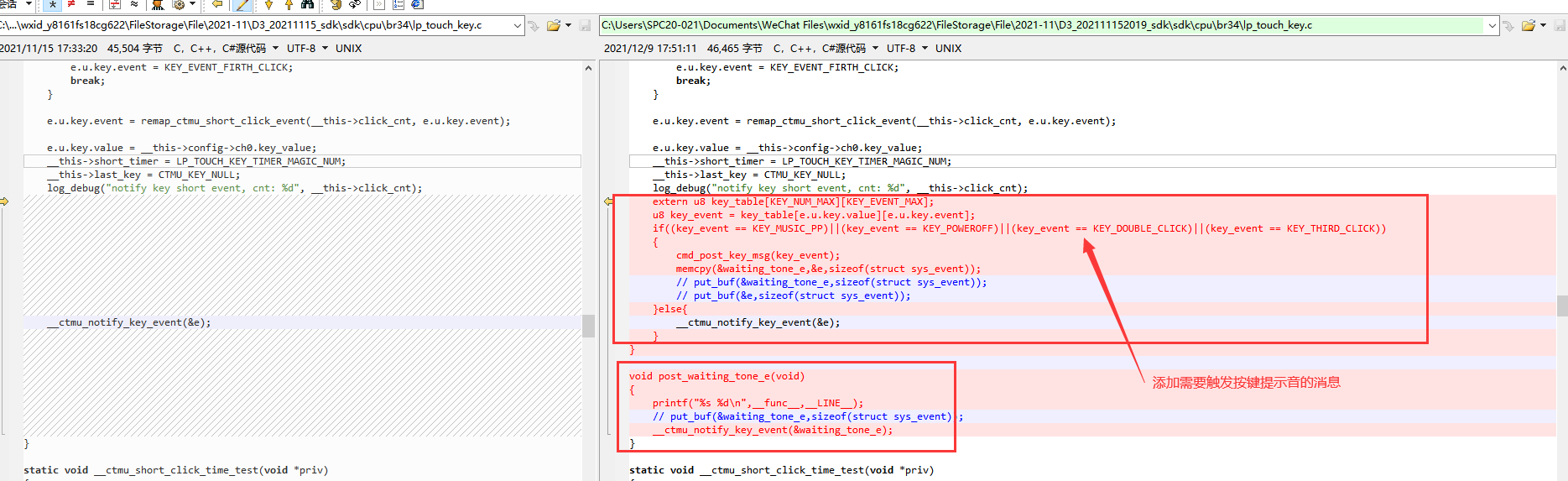Click the right pane timestamp 2021/12/9 17:51:11
1568x481 pixels.
pos(650,48)
